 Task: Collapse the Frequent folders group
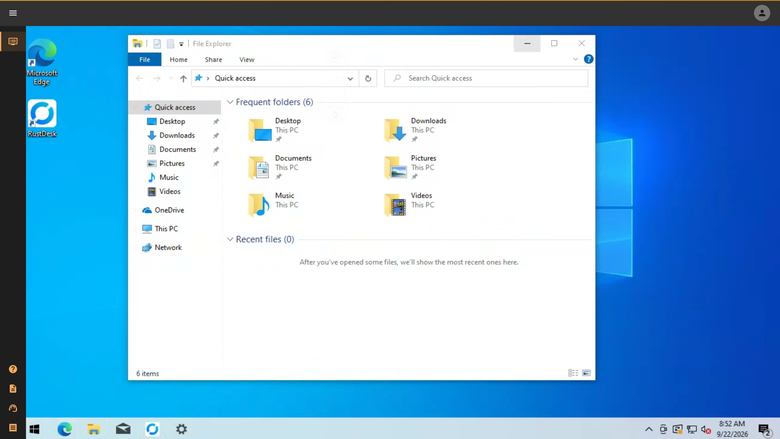point(230,102)
